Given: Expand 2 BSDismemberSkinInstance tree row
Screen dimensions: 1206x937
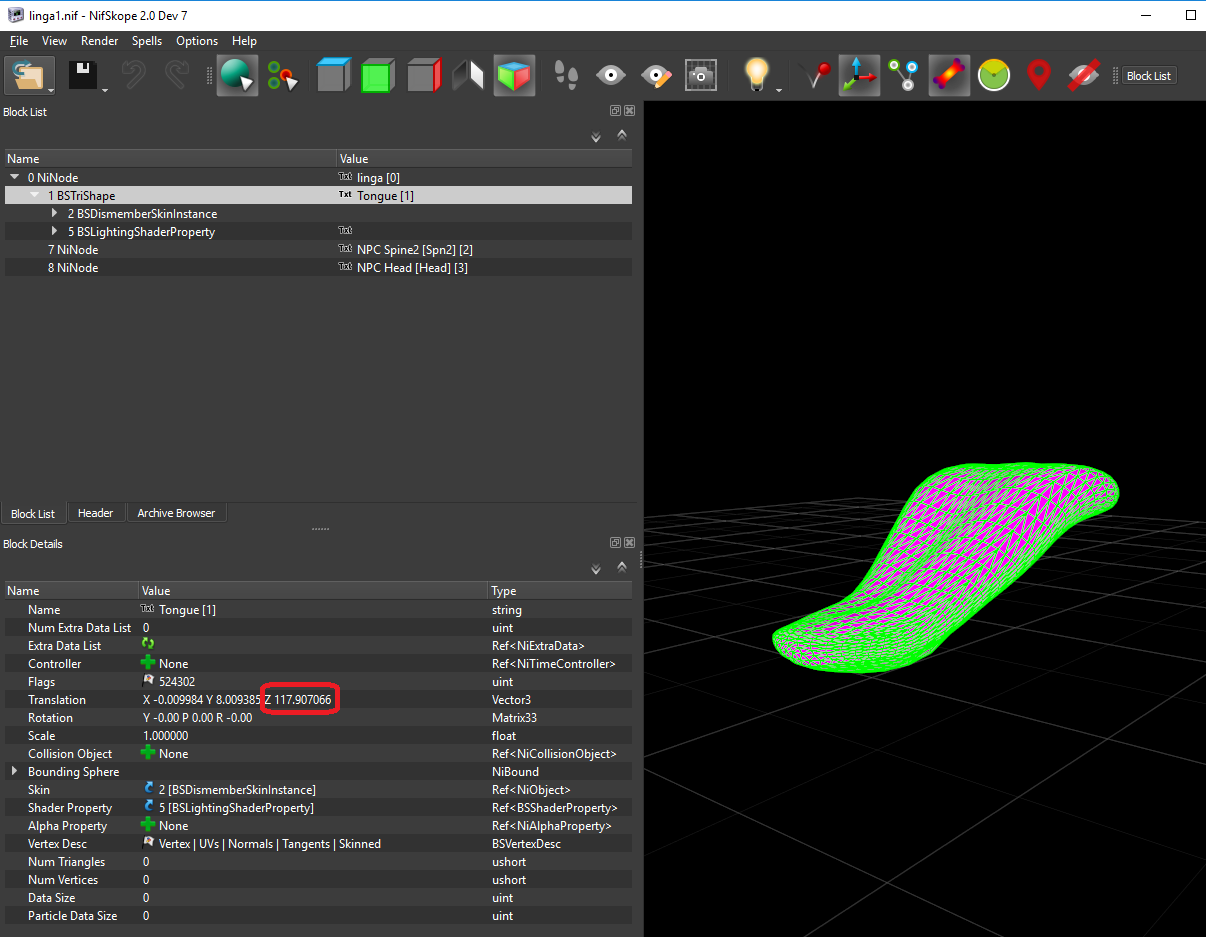Looking at the screenshot, I should click(x=55, y=213).
